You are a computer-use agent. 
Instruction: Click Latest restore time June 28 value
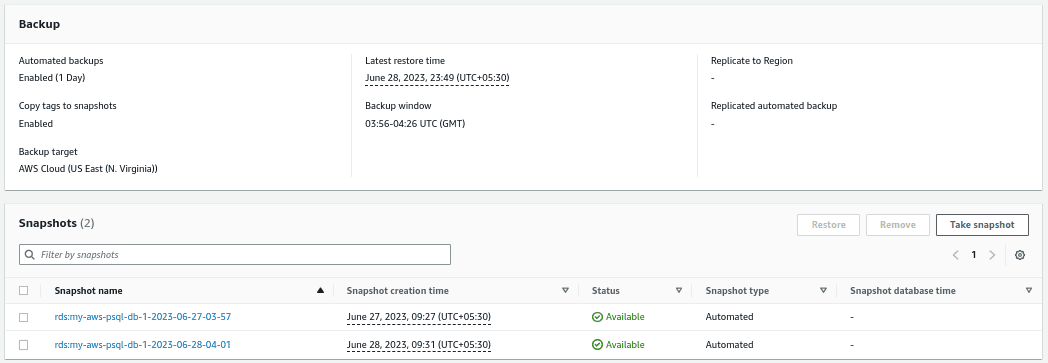[x=437, y=78]
